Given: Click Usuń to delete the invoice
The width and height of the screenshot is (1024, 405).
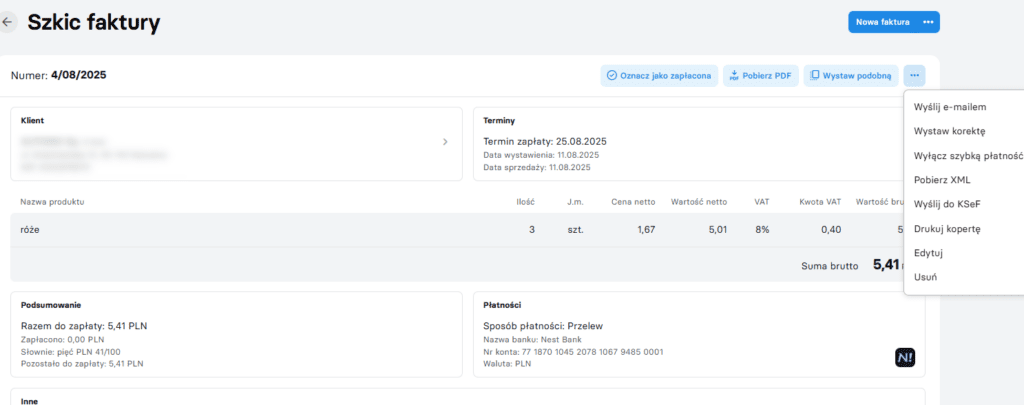Looking at the screenshot, I should (x=925, y=277).
